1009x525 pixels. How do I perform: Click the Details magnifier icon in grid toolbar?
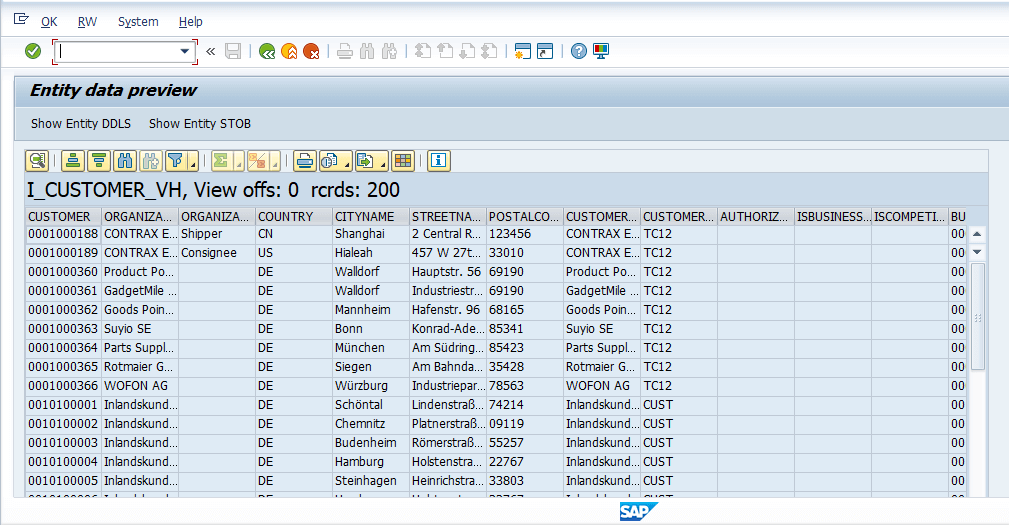[37, 161]
